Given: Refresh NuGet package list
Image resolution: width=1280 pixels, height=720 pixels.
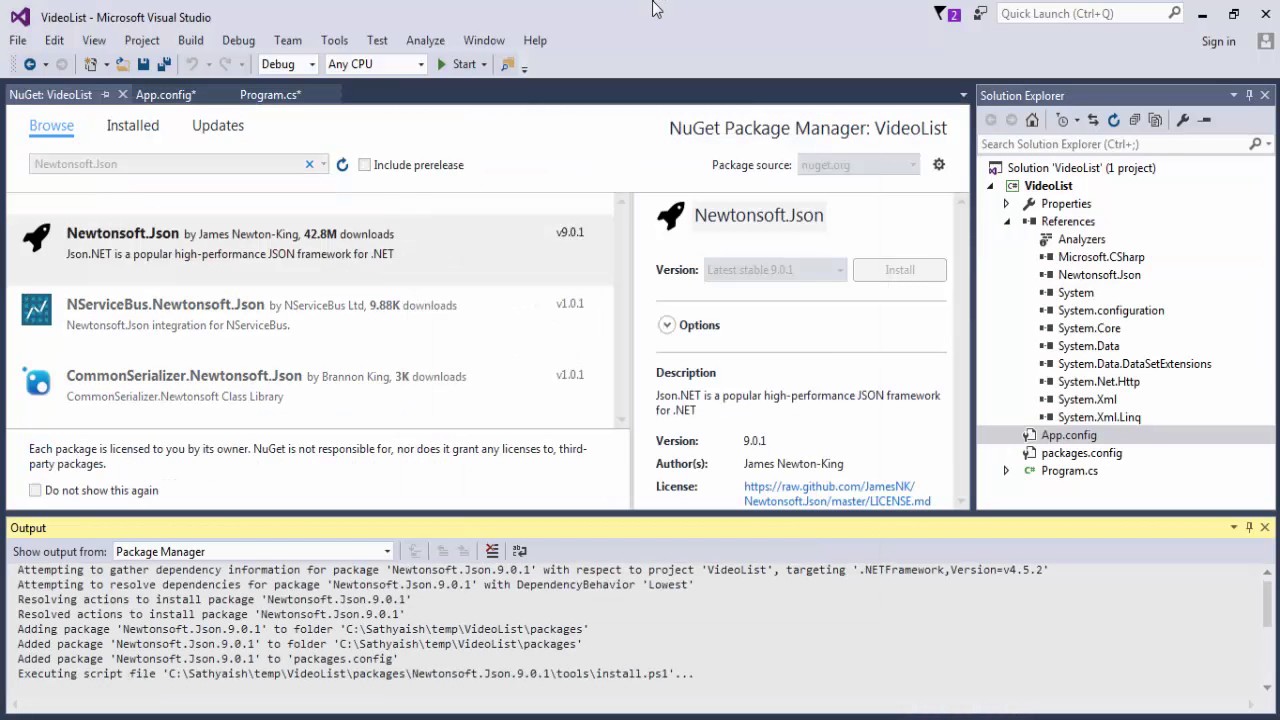Looking at the screenshot, I should click(342, 165).
